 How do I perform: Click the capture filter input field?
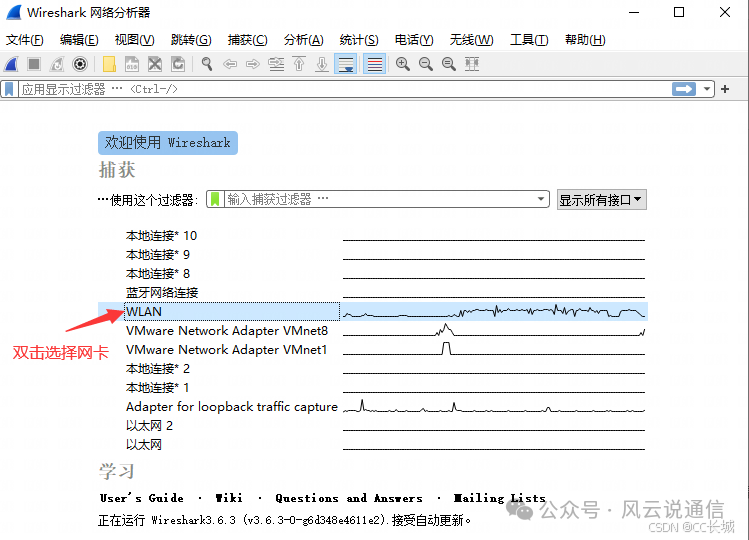[379, 199]
